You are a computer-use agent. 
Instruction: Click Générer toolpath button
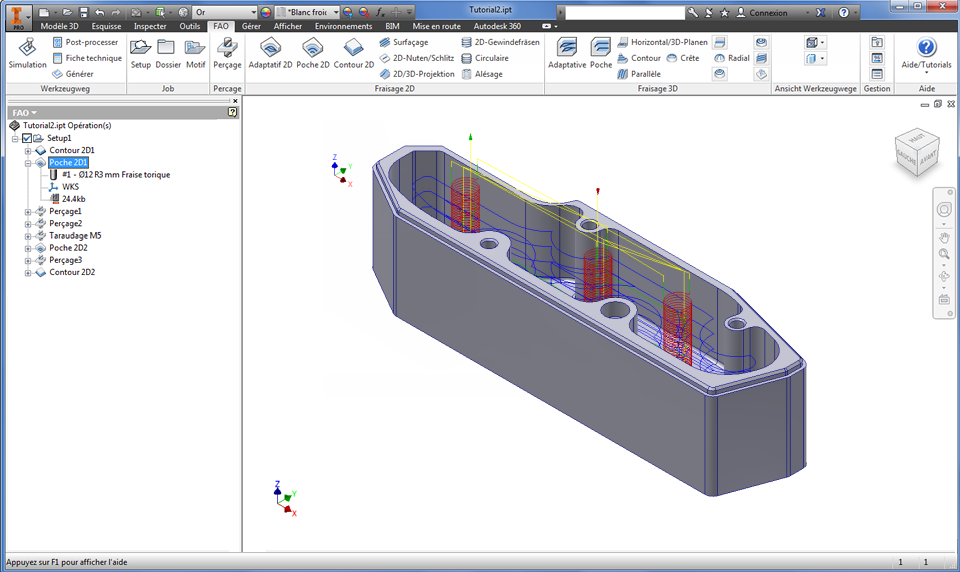click(x=73, y=74)
